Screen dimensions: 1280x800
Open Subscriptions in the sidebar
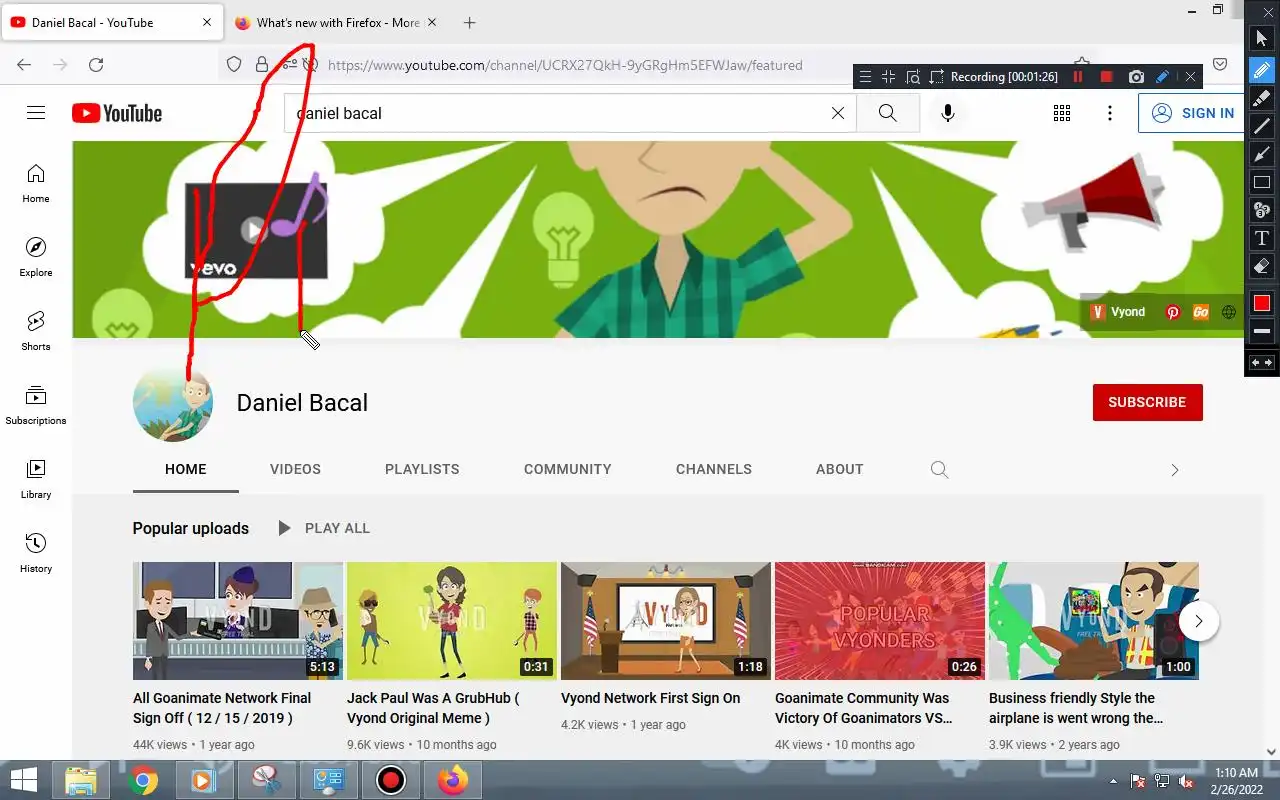pos(36,405)
